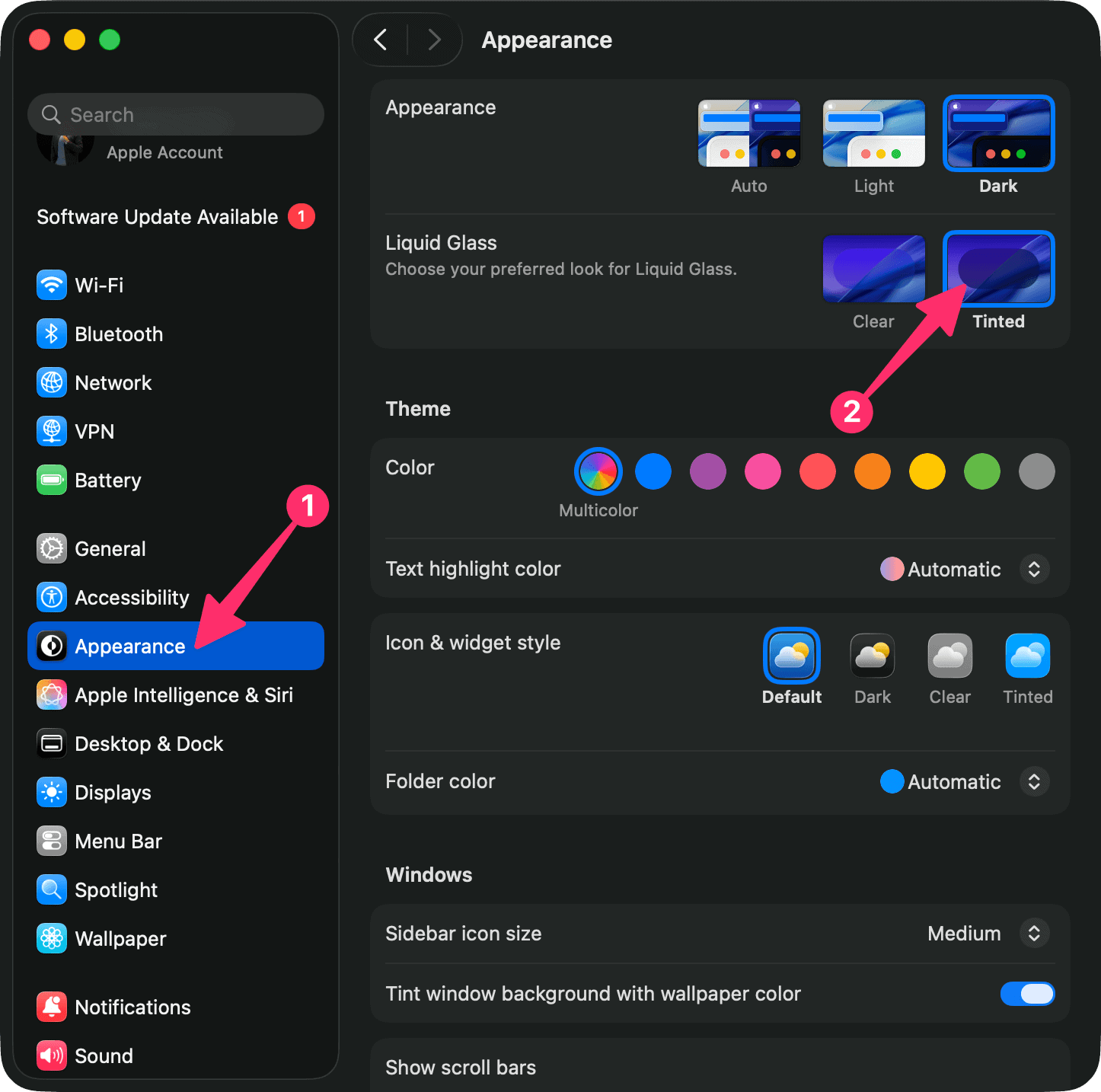Go forward with the right chevron
Viewport: 1101px width, 1092px height.
click(x=434, y=40)
